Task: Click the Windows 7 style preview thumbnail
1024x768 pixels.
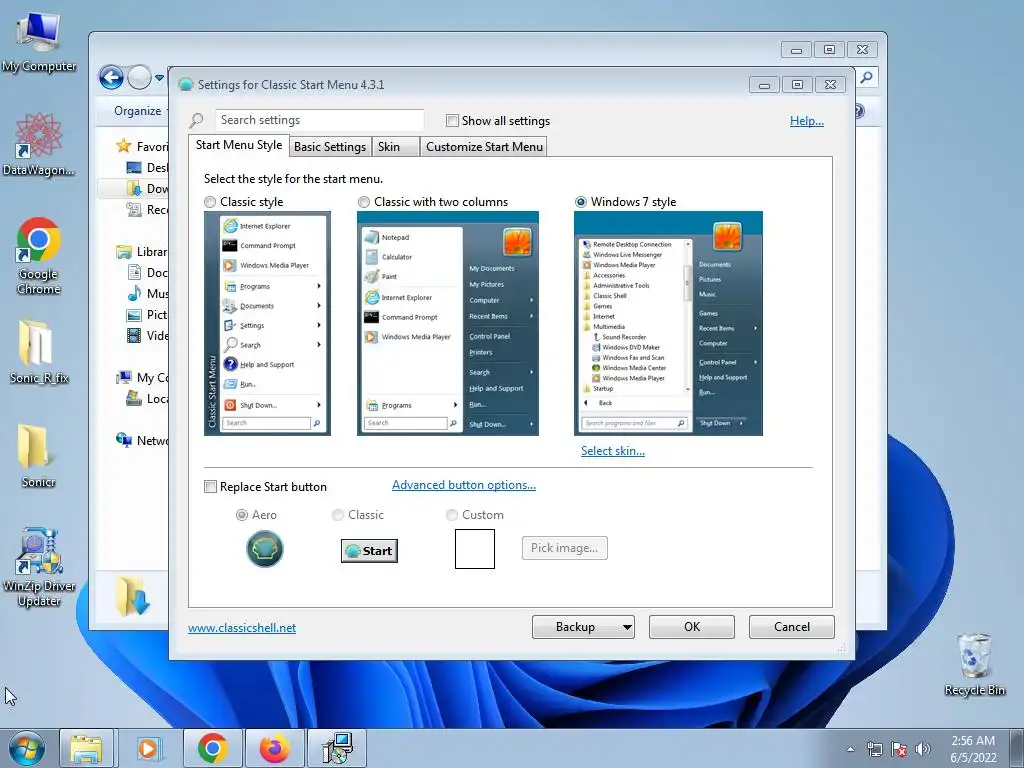Action: tap(668, 323)
